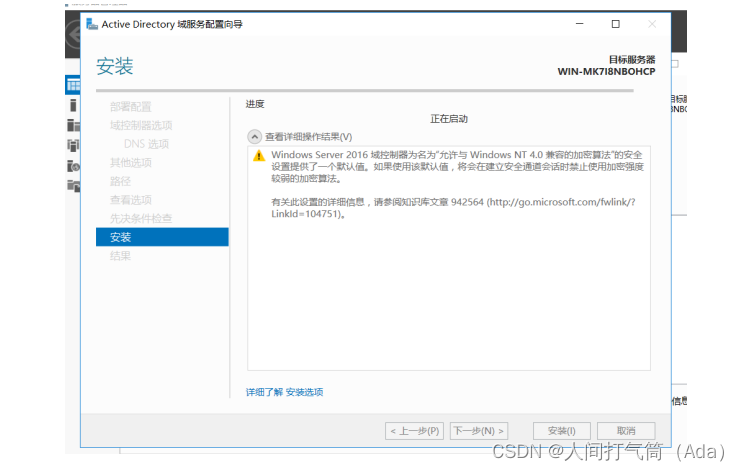Open the Local Server icon in Server Manager
The image size is (740, 471).
tap(73, 105)
